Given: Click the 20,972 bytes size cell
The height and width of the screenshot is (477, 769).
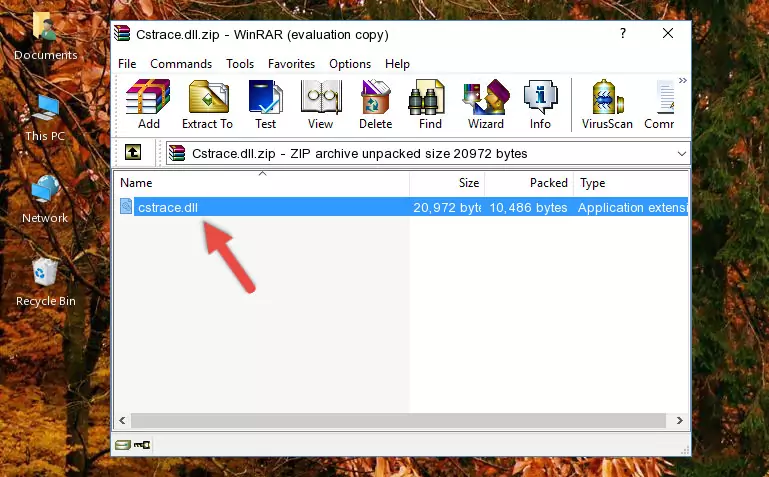Looking at the screenshot, I should 447,207.
